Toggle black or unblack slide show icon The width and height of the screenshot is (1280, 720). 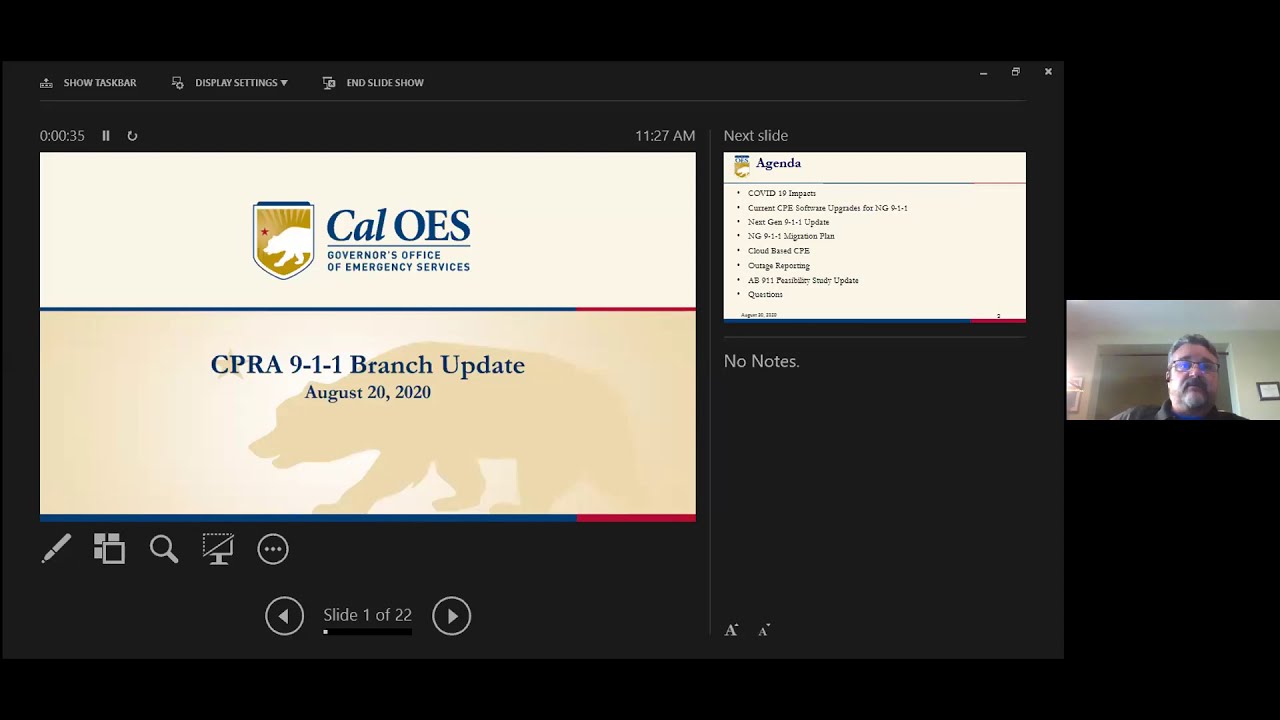click(218, 548)
